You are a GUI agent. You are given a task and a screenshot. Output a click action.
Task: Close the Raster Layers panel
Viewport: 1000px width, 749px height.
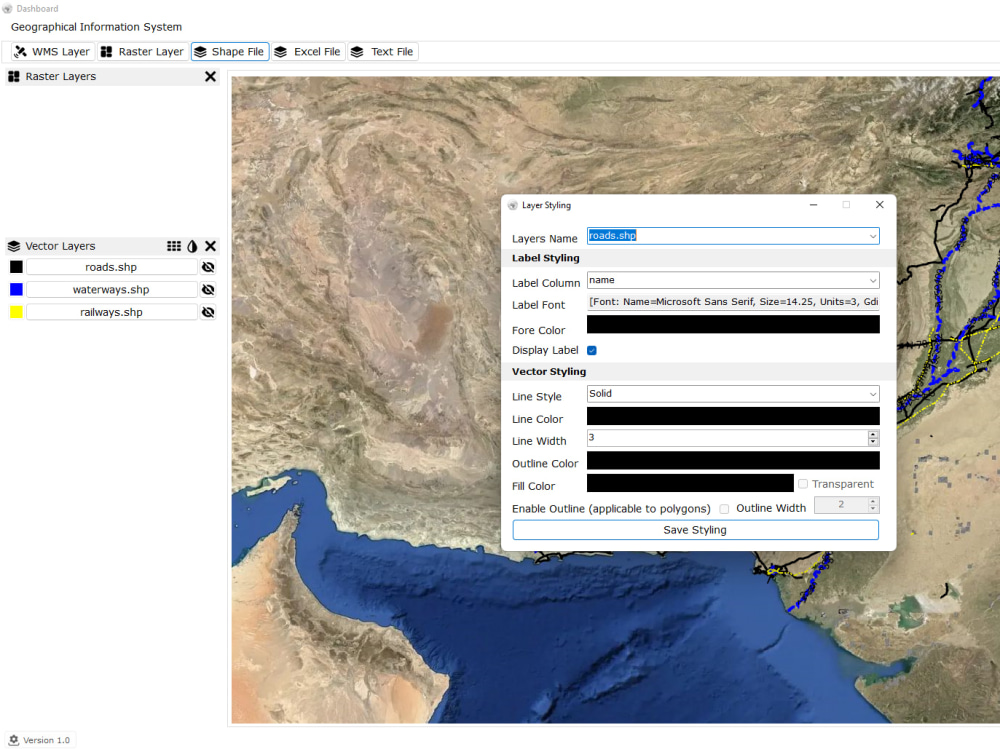coord(210,77)
